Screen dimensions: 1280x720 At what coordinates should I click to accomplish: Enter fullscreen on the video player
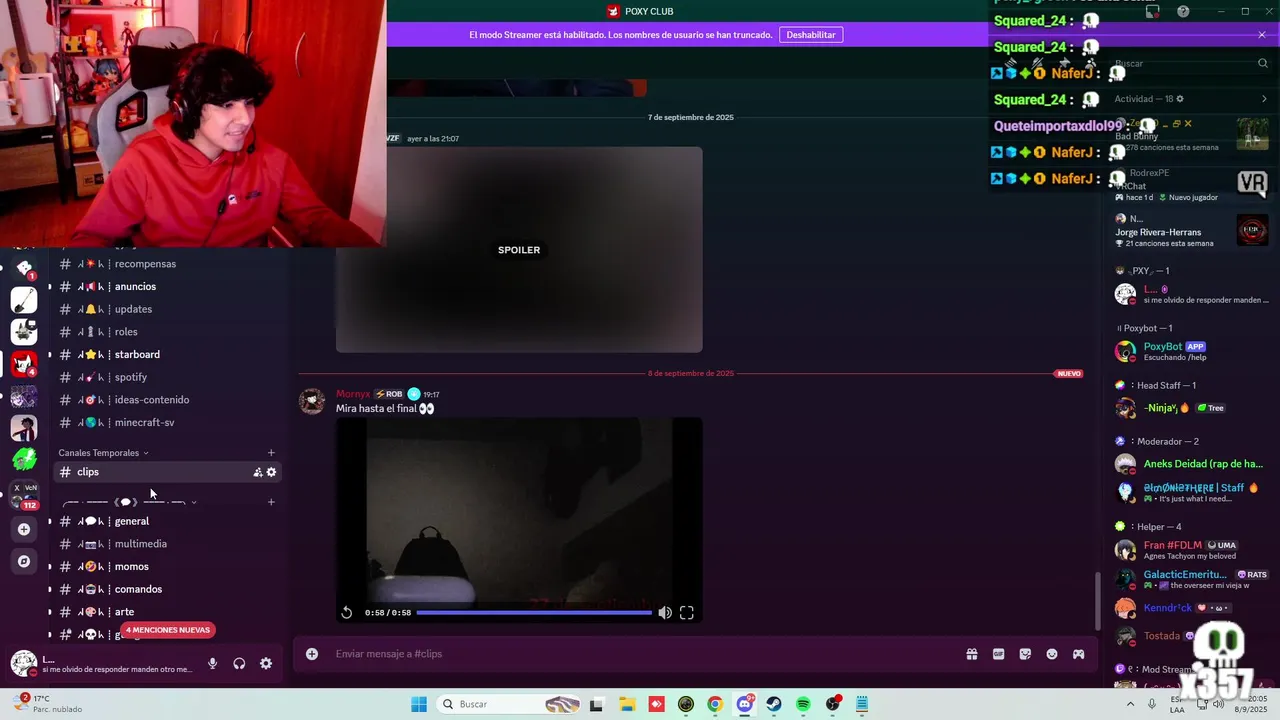(687, 613)
